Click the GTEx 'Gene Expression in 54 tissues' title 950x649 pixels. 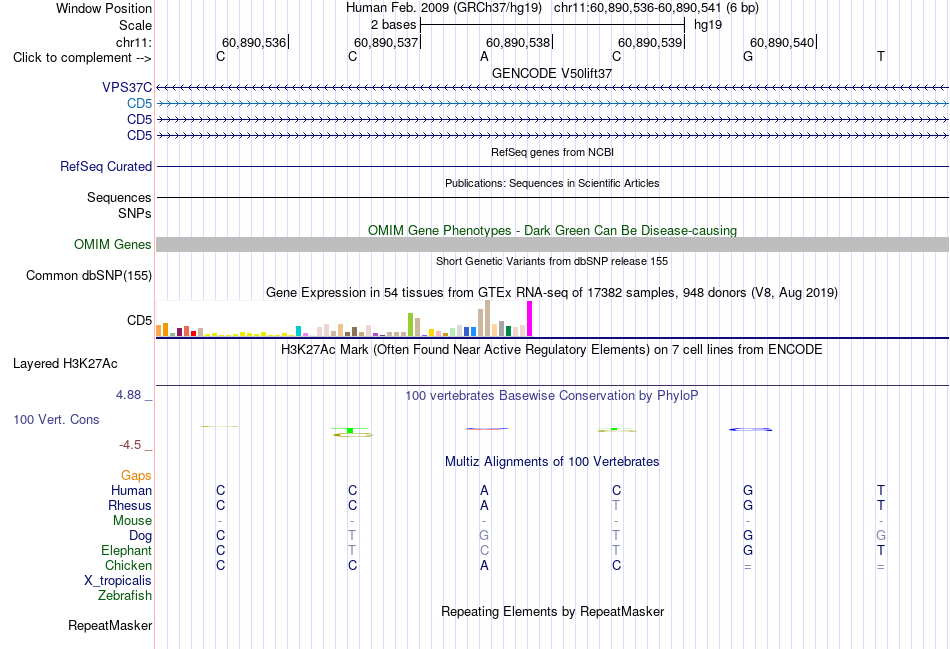tap(552, 293)
